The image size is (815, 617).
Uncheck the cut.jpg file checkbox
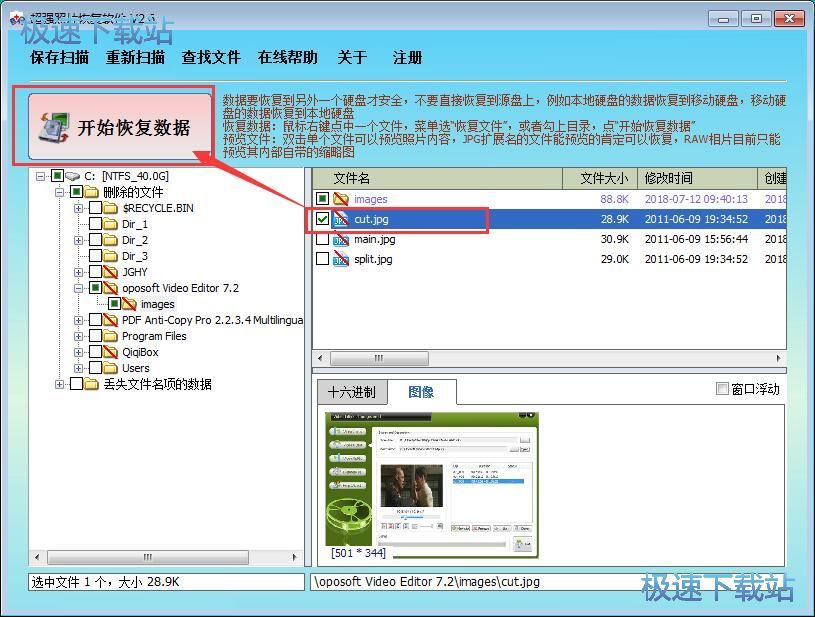click(x=322, y=219)
